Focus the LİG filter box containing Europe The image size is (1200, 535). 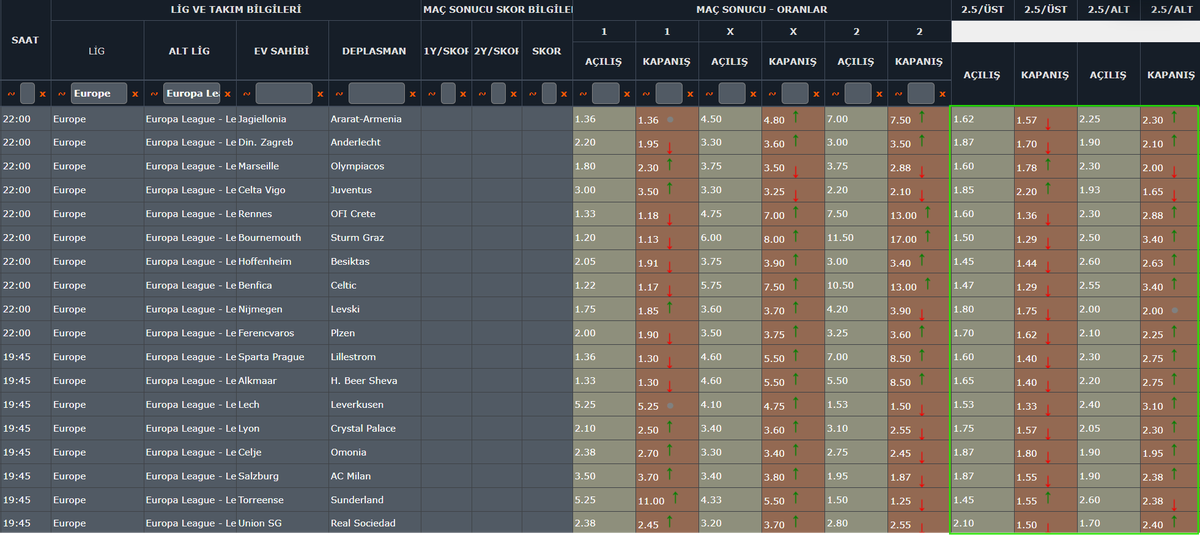(99, 94)
